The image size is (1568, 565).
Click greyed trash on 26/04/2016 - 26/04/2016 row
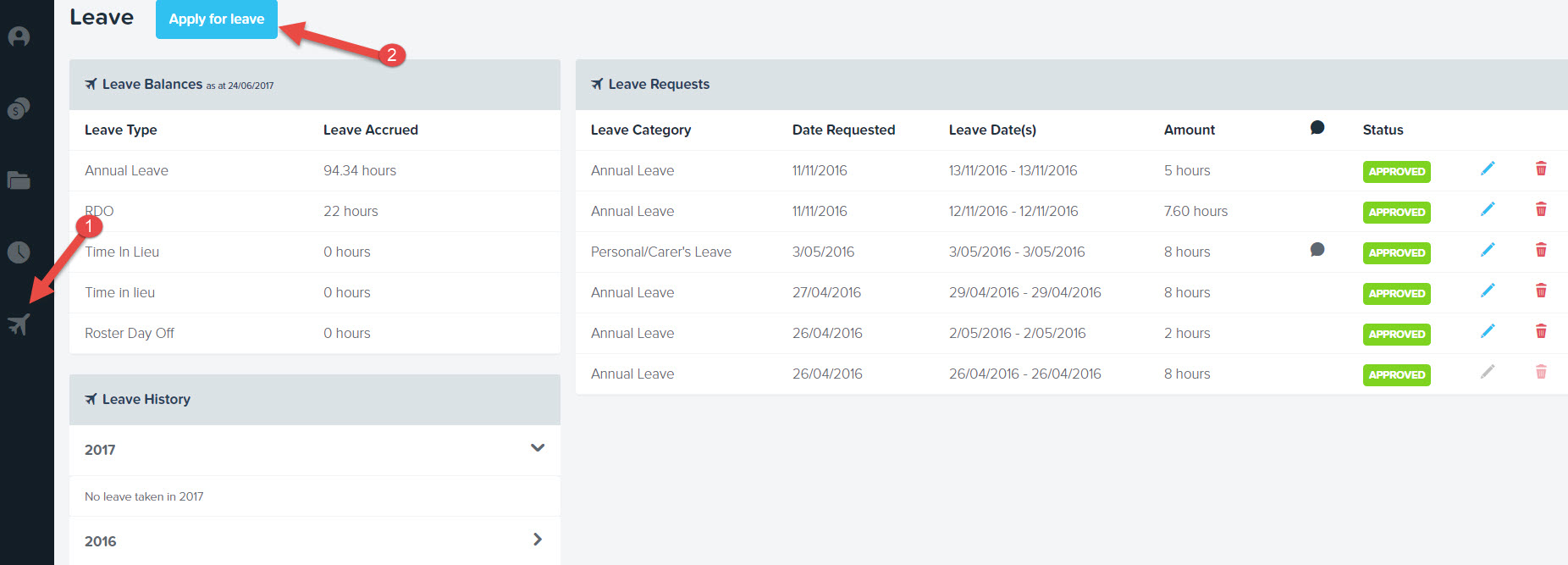(1541, 372)
